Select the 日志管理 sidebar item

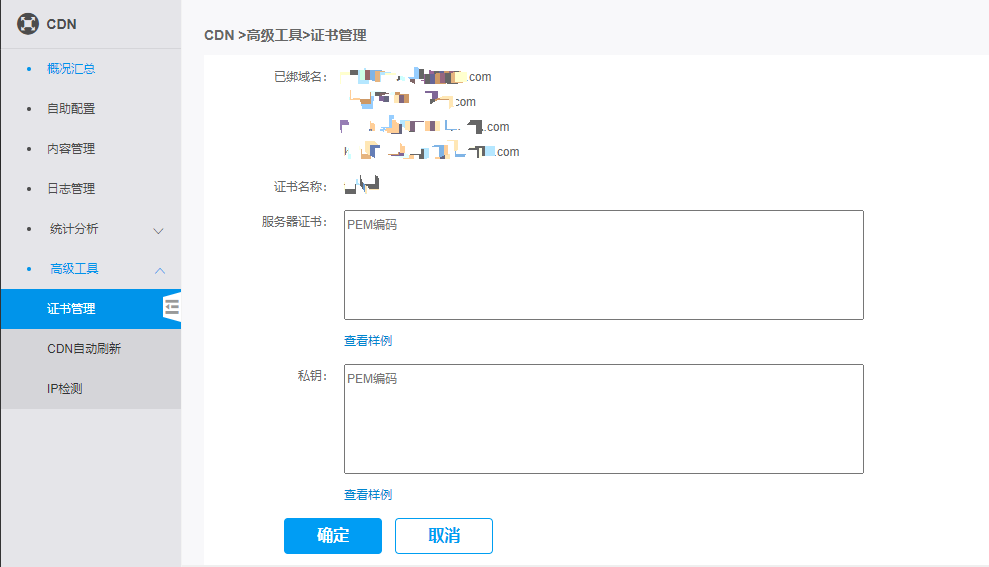point(71,189)
